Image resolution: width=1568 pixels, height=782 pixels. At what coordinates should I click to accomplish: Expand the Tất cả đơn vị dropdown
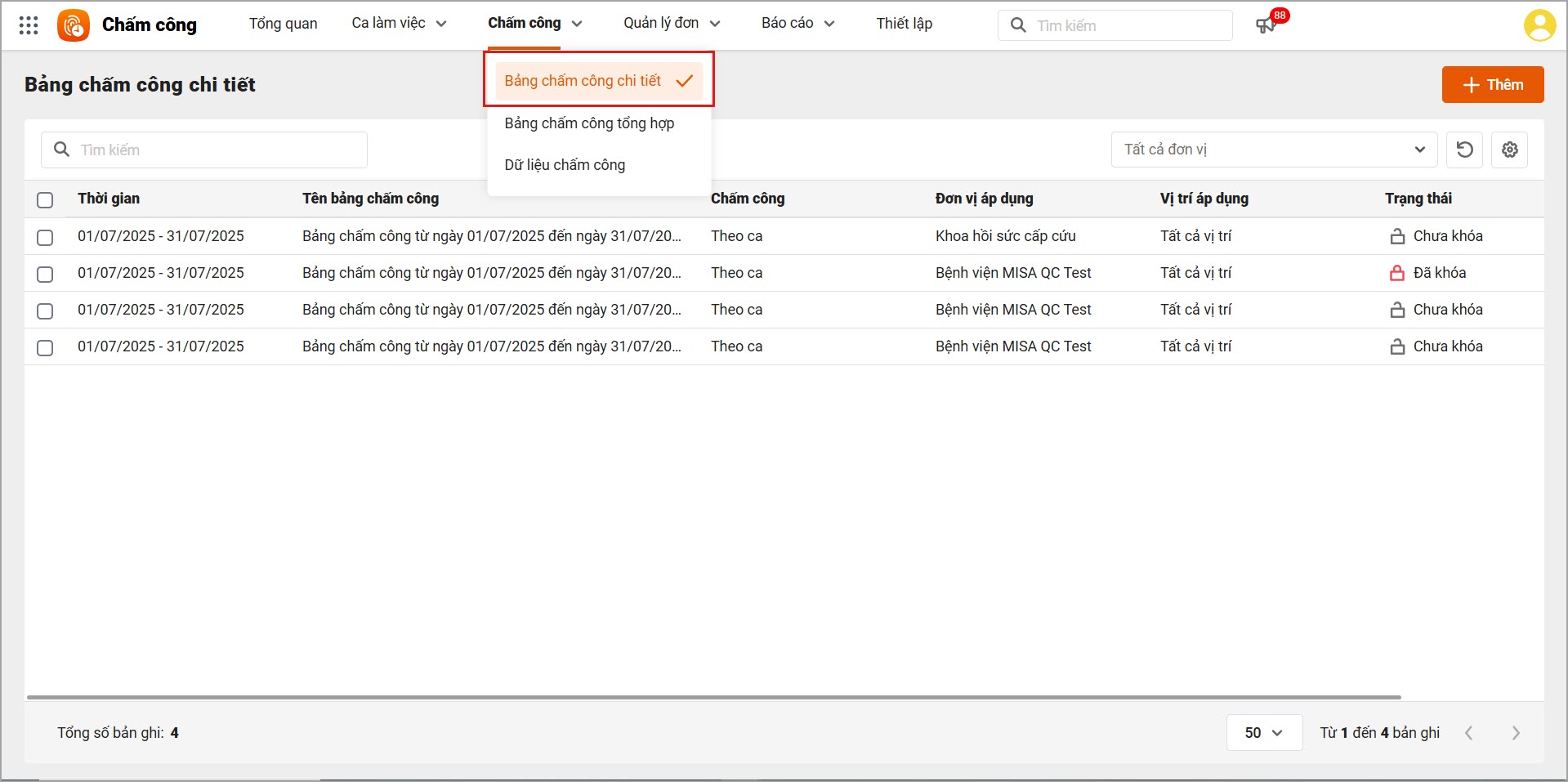tap(1273, 150)
